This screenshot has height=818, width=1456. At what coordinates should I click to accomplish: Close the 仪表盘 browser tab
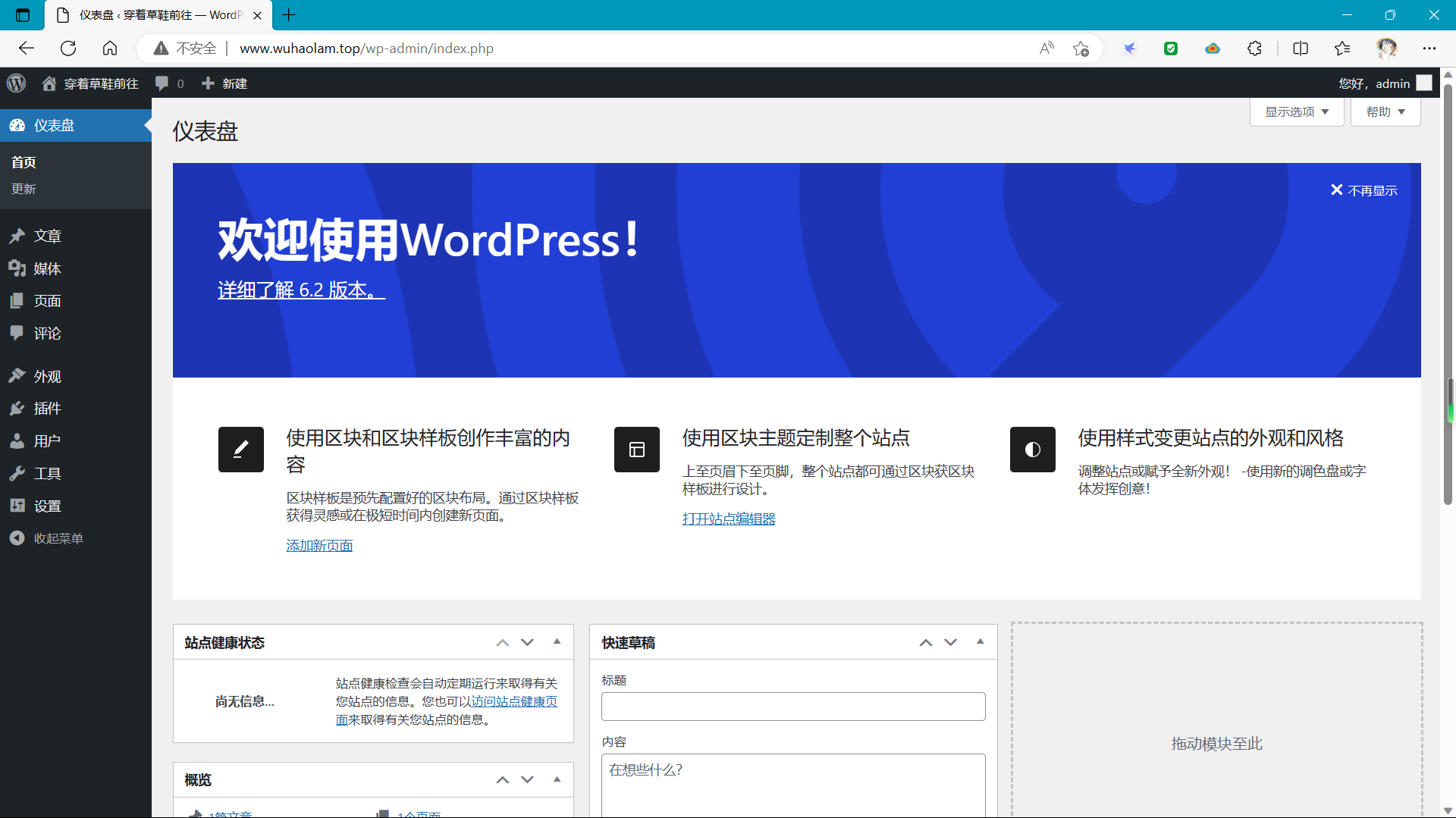(x=257, y=15)
